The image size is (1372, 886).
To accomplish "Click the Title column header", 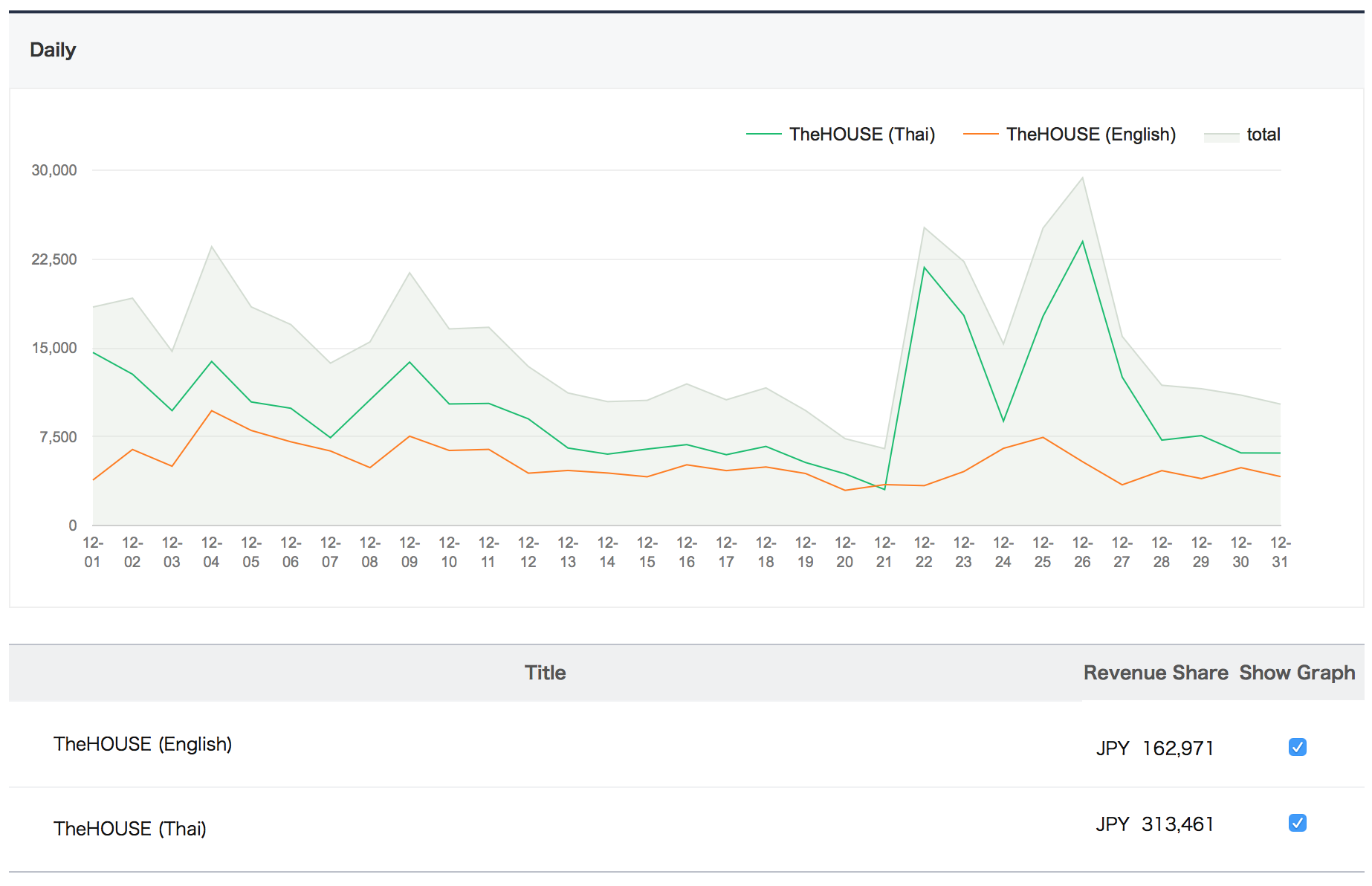I will [x=545, y=673].
